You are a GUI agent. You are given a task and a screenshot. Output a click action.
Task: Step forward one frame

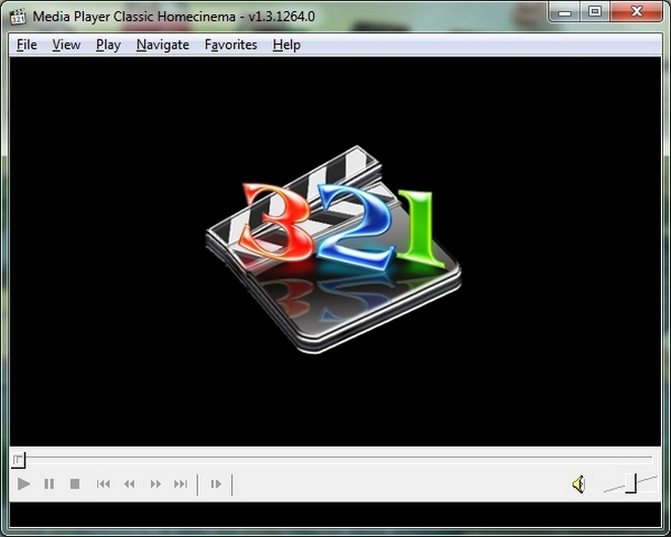coord(215,484)
